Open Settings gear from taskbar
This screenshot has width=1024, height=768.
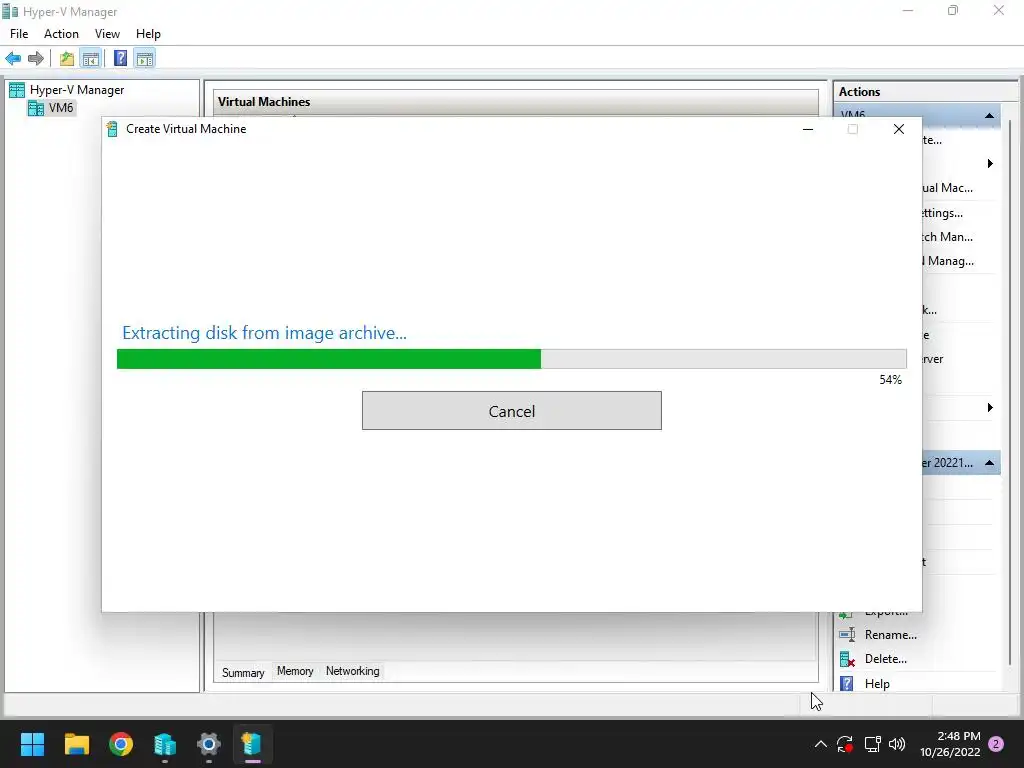(x=209, y=744)
